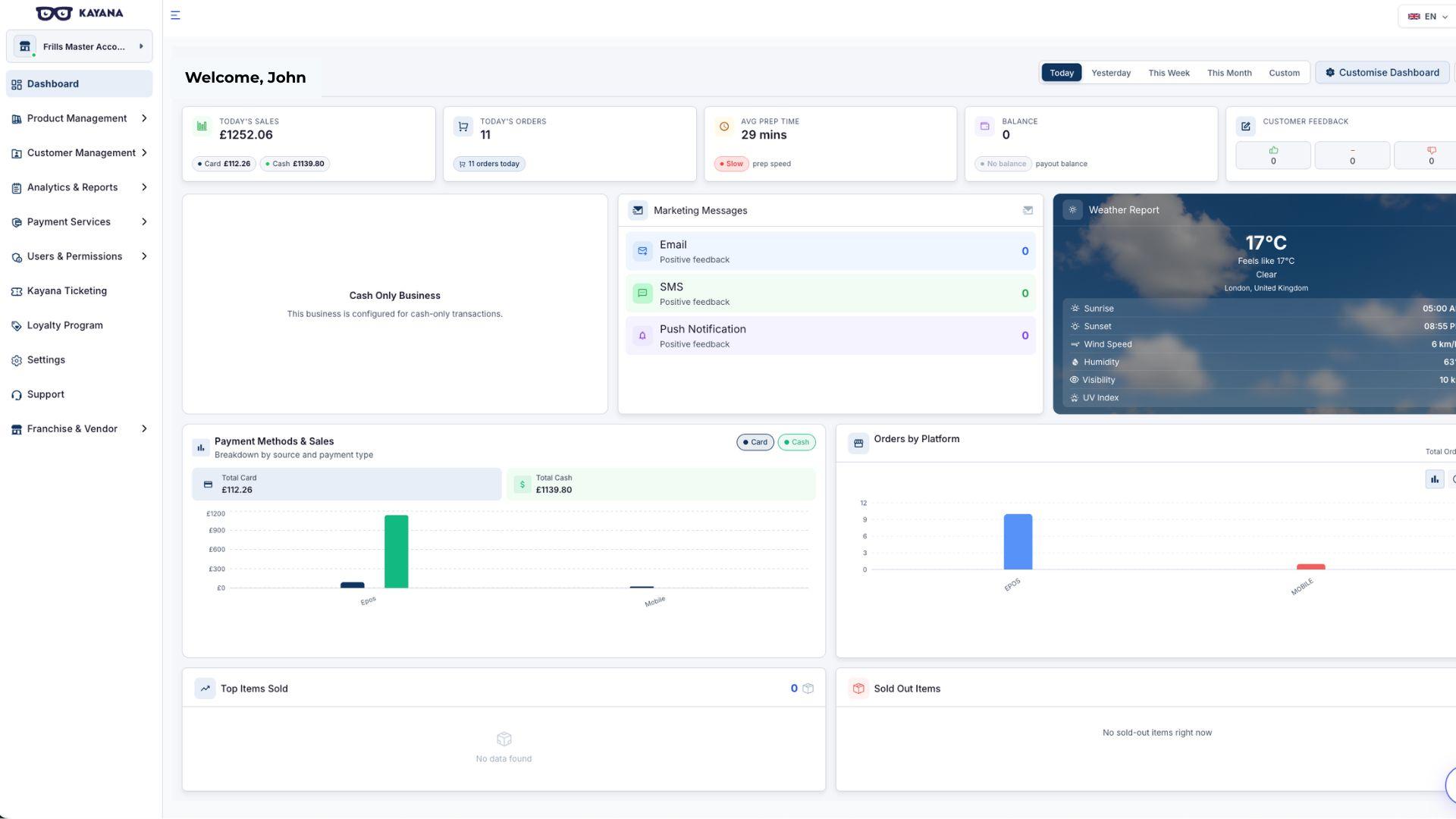
Task: Collapse sidebar with the hamburger menu icon
Action: [175, 15]
